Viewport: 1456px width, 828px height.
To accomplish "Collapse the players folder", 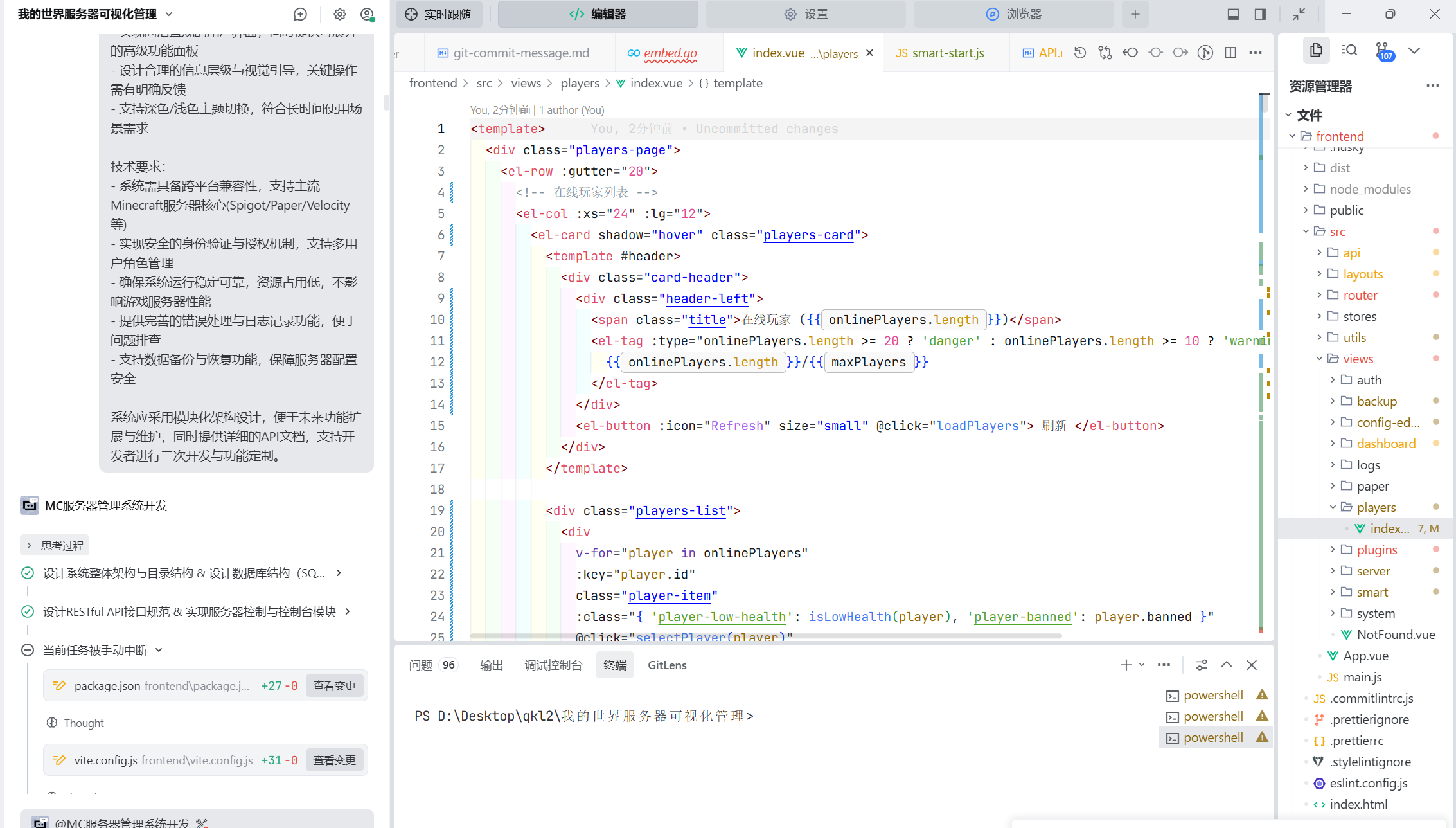I will (1333, 507).
